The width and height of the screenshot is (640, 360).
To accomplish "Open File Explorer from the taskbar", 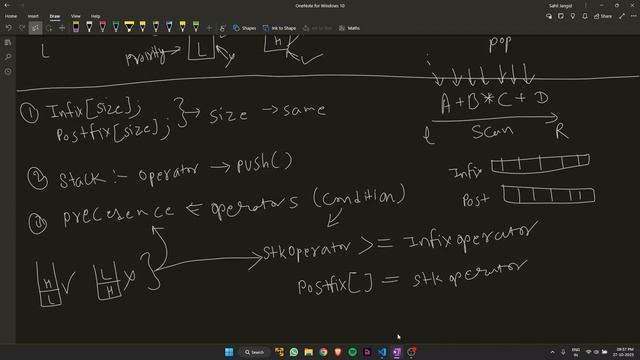I will pyautogui.click(x=309, y=352).
